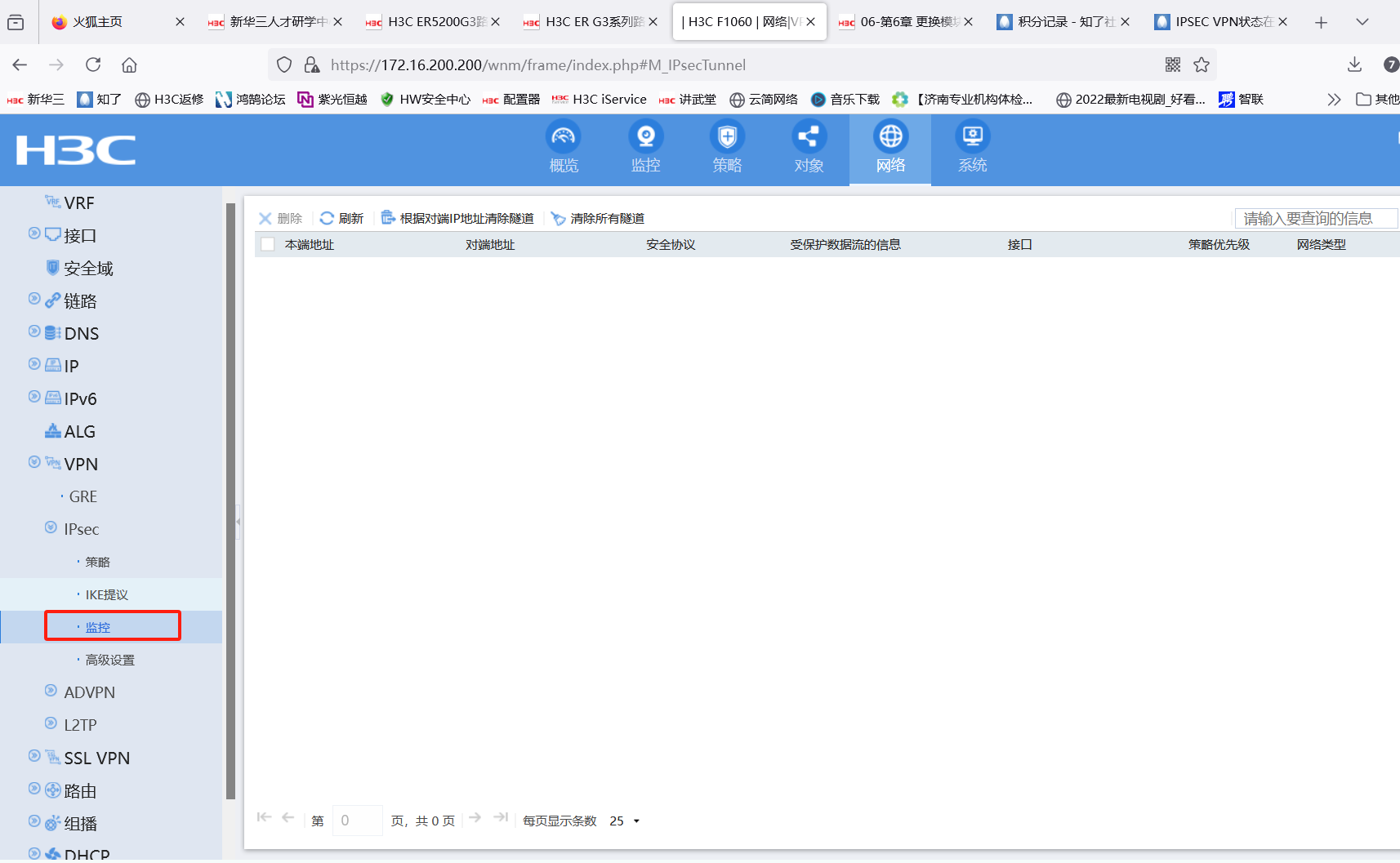This screenshot has height=863, width=1400.
Task: Switch to the 新华三人才研学中心 tab
Action: pyautogui.click(x=275, y=22)
